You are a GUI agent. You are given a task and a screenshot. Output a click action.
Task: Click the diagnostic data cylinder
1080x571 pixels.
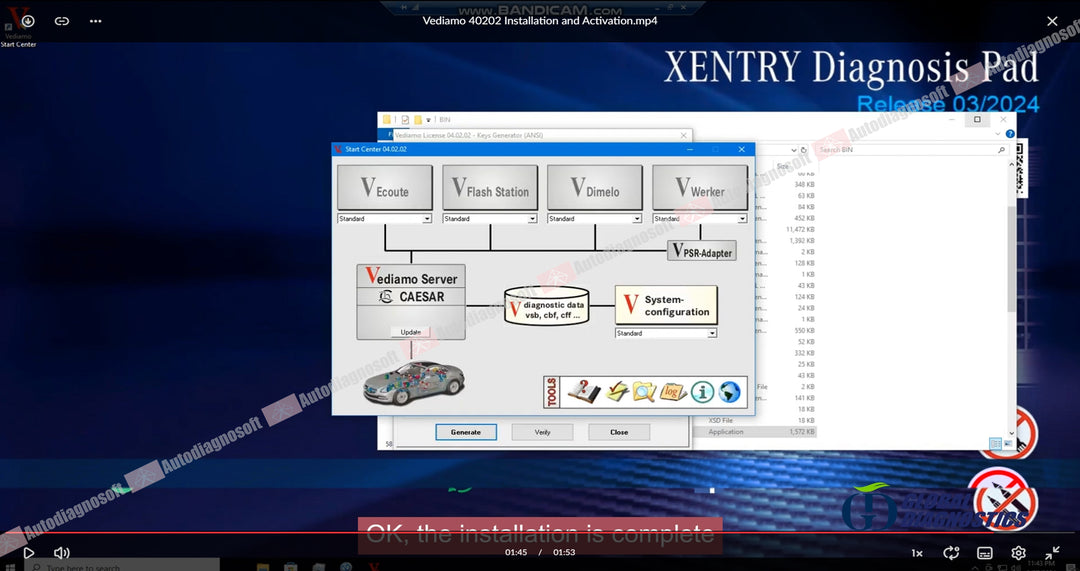547,306
